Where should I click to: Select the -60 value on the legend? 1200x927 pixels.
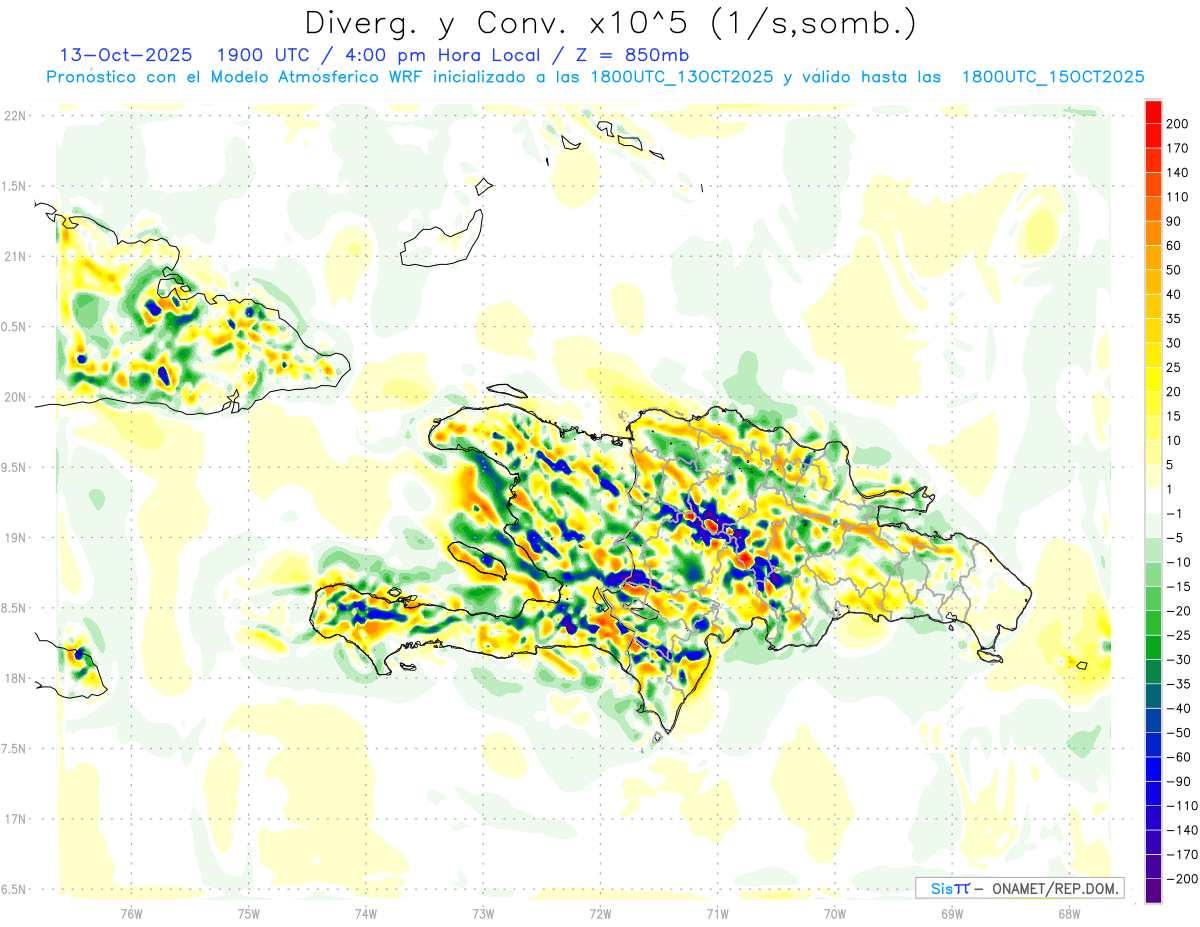pos(1178,757)
